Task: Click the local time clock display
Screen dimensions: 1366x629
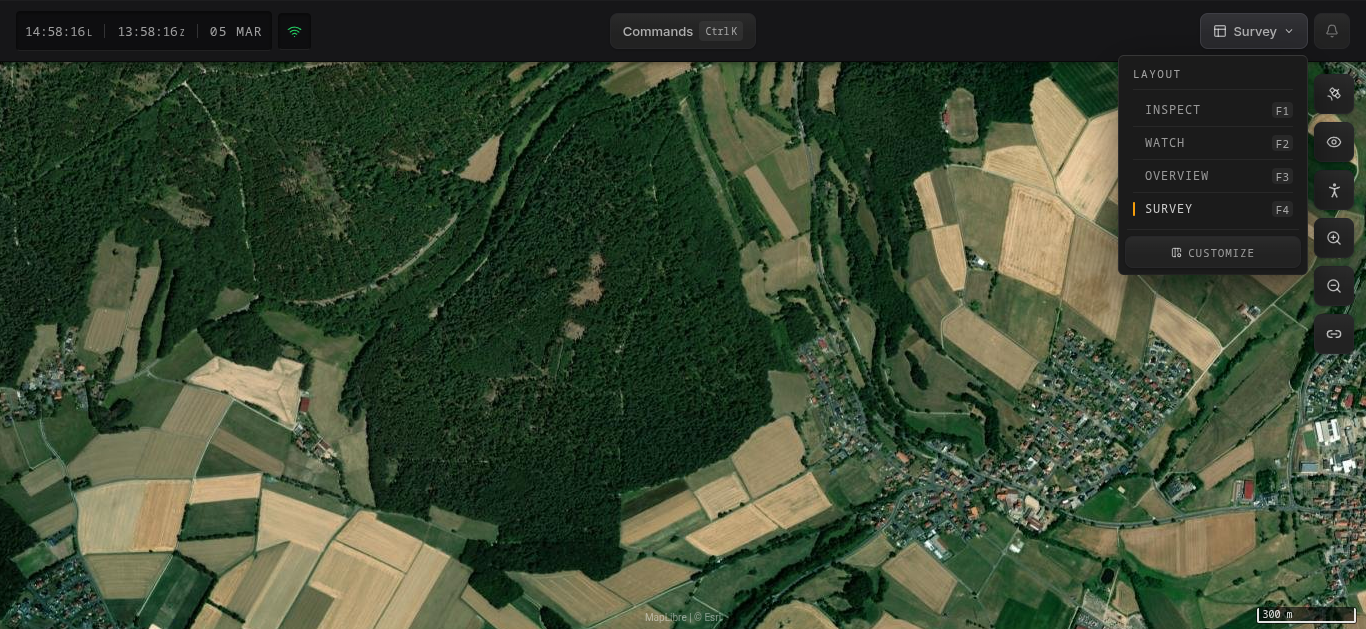Action: 58,31
